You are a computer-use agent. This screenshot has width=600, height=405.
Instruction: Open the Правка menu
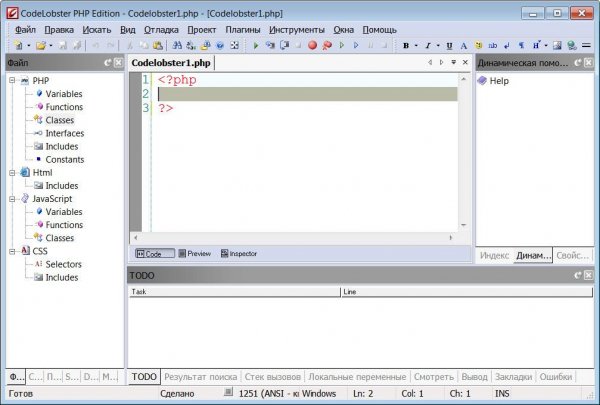click(x=59, y=29)
